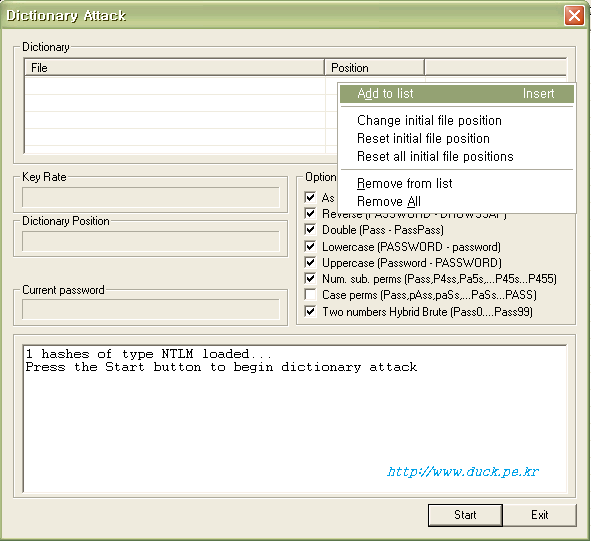This screenshot has height=541, width=591.
Task: Pick 'Reset all initial file positions'
Action: (x=456, y=156)
